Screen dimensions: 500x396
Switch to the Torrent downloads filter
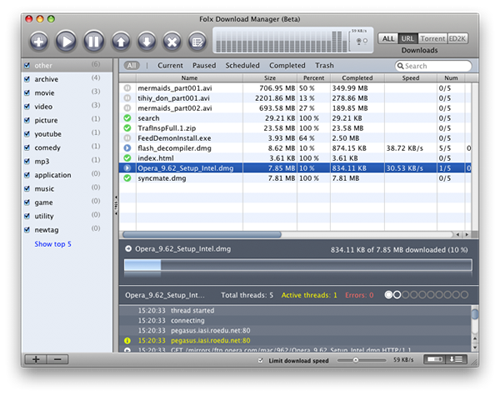[x=433, y=39]
